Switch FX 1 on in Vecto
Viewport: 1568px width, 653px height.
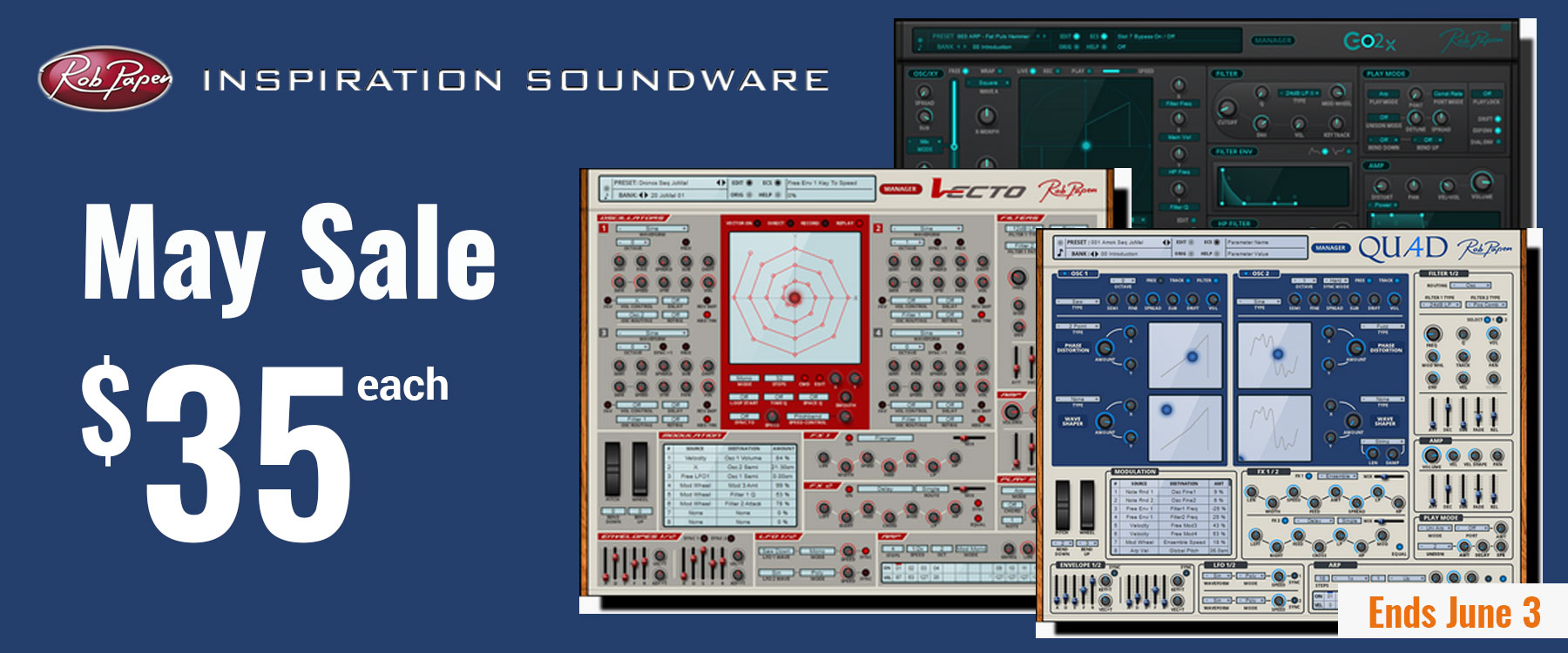click(848, 438)
